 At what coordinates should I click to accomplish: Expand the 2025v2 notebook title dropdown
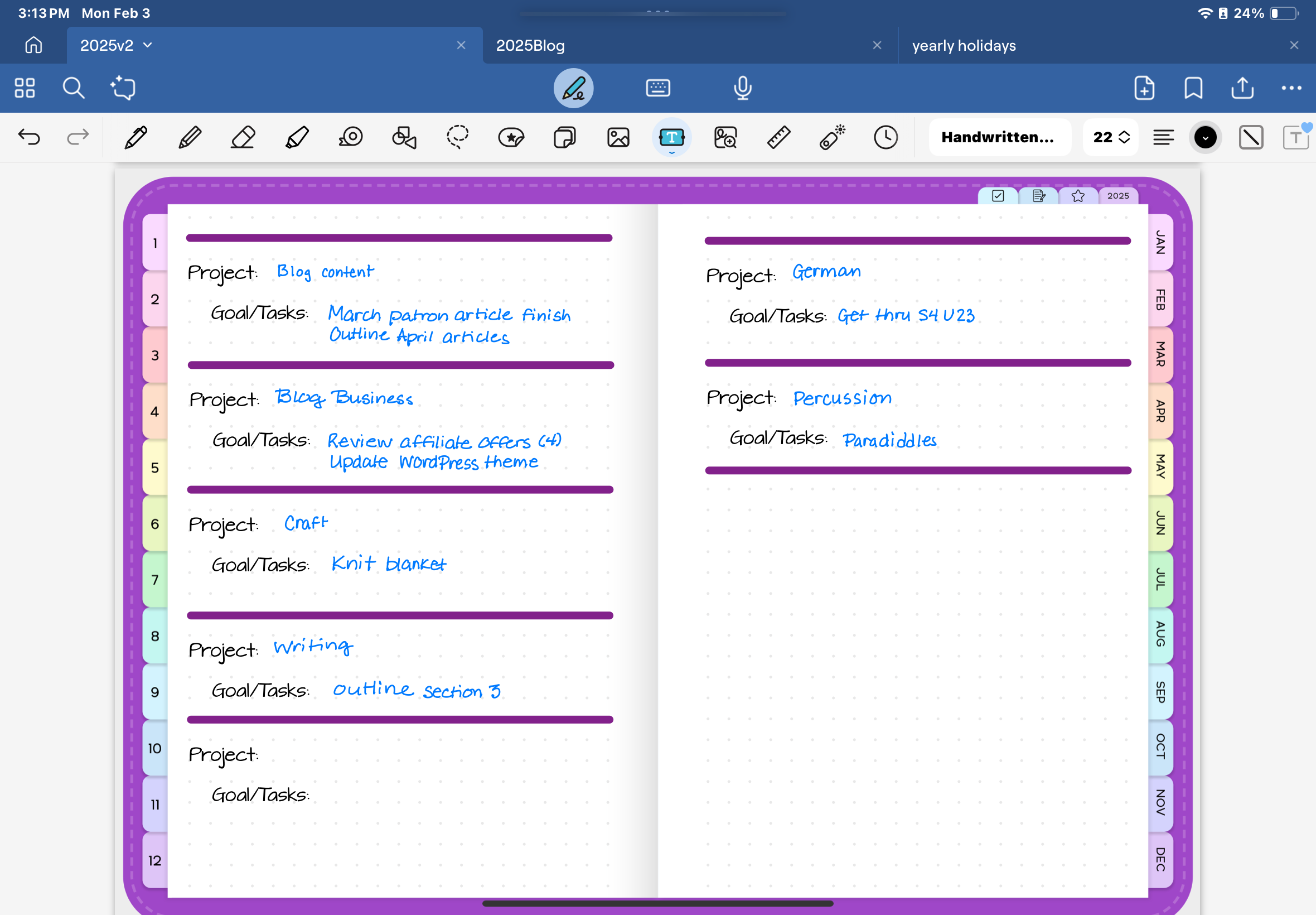pos(148,45)
